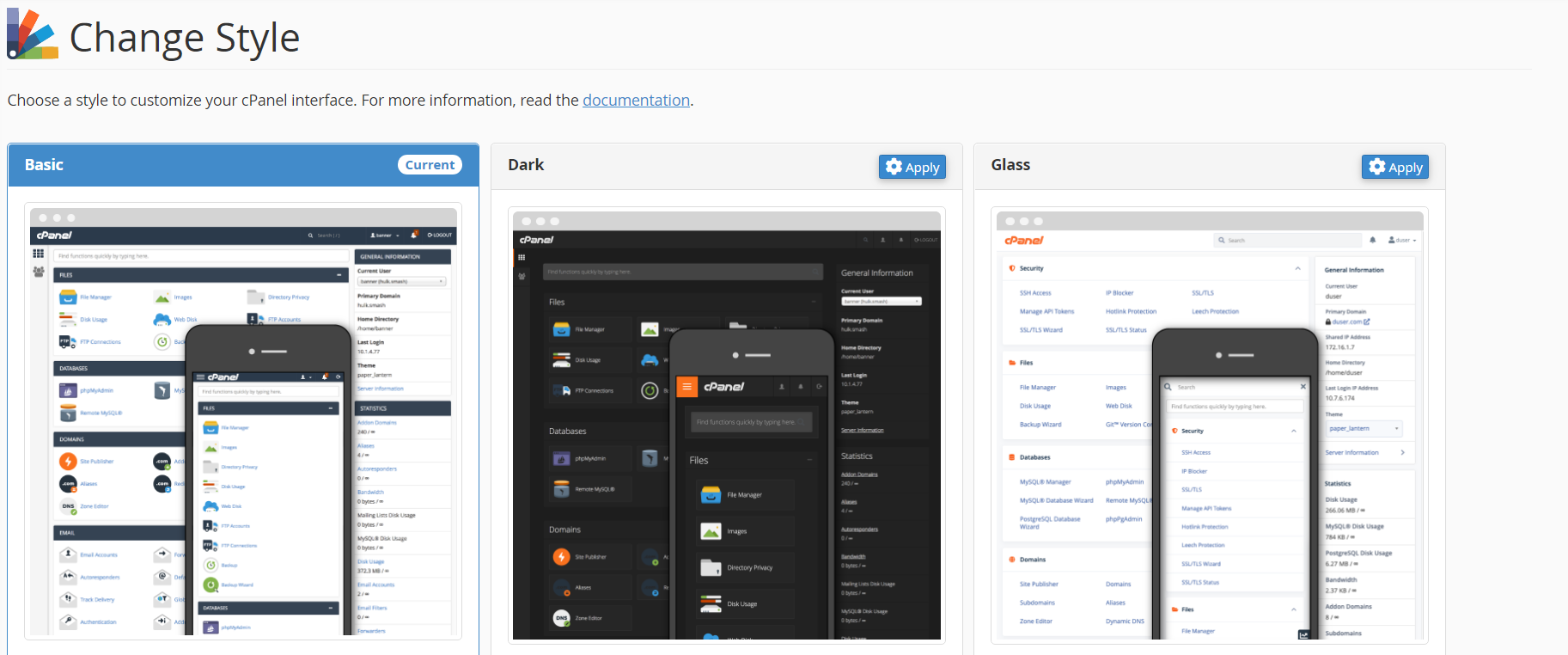The image size is (1568, 655).
Task: Click the File Manager icon in Basic preview
Action: (x=68, y=297)
